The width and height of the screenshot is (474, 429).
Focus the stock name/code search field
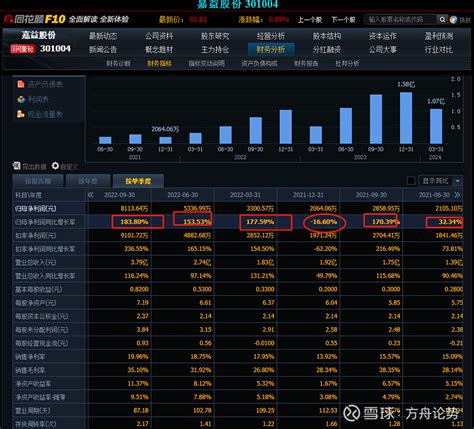(x=399, y=20)
